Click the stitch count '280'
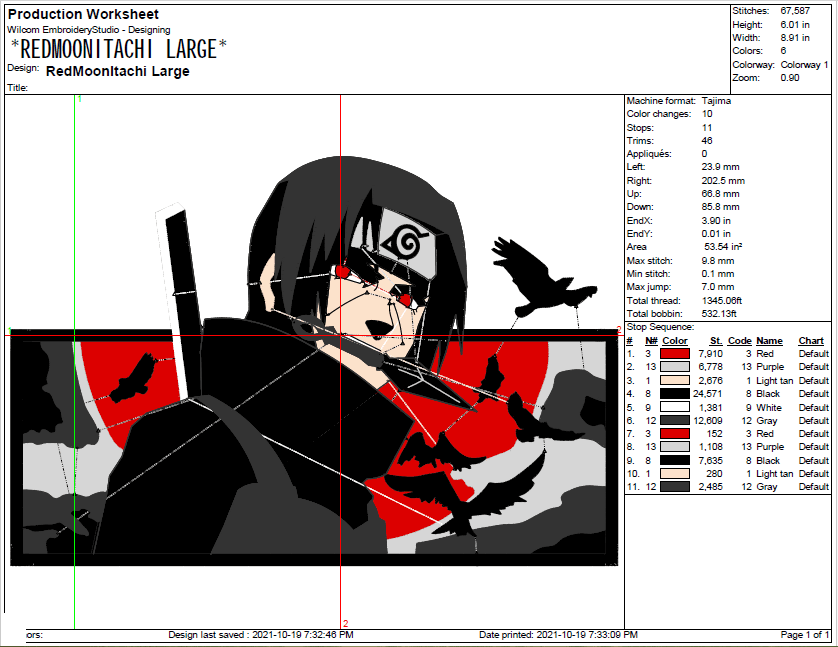 [715, 474]
